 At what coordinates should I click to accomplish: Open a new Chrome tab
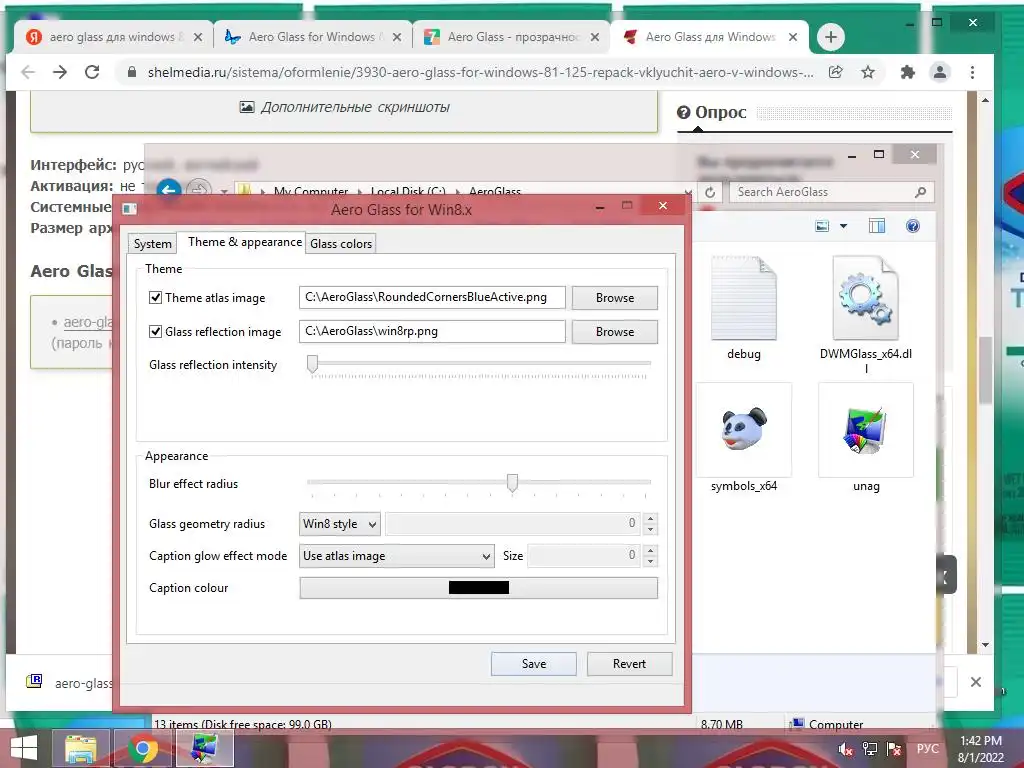click(x=831, y=37)
